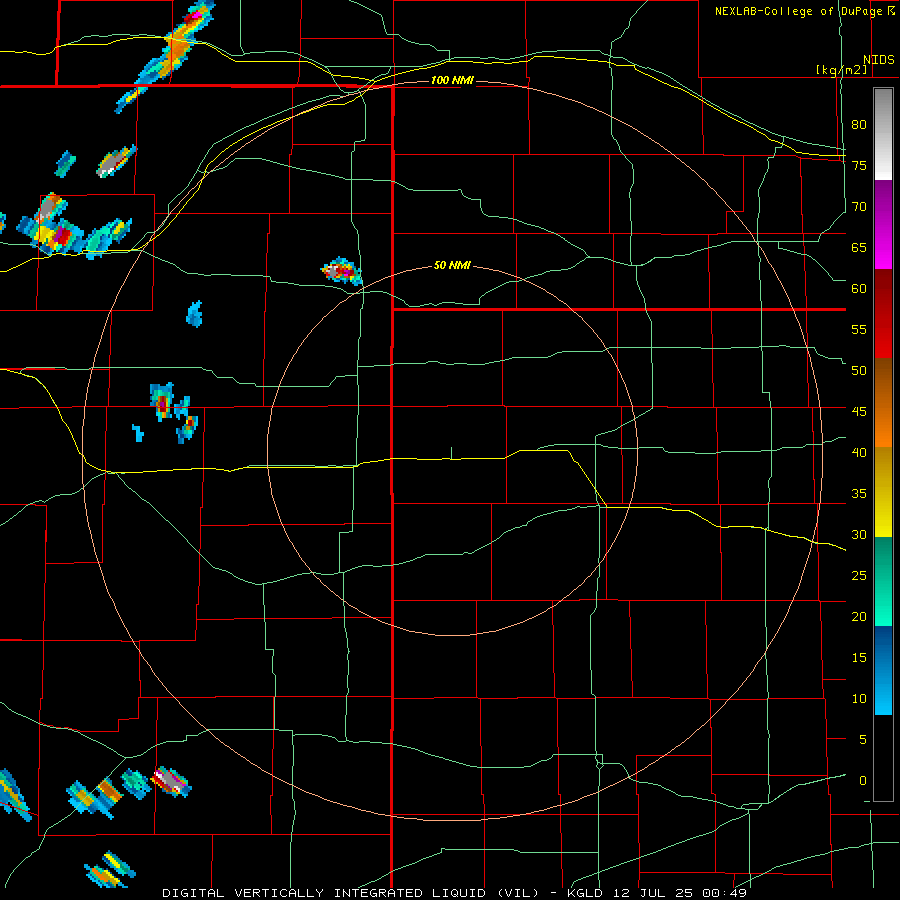Pick the blue segment of the color bar
This screenshot has width=900, height=900.
[x=883, y=670]
